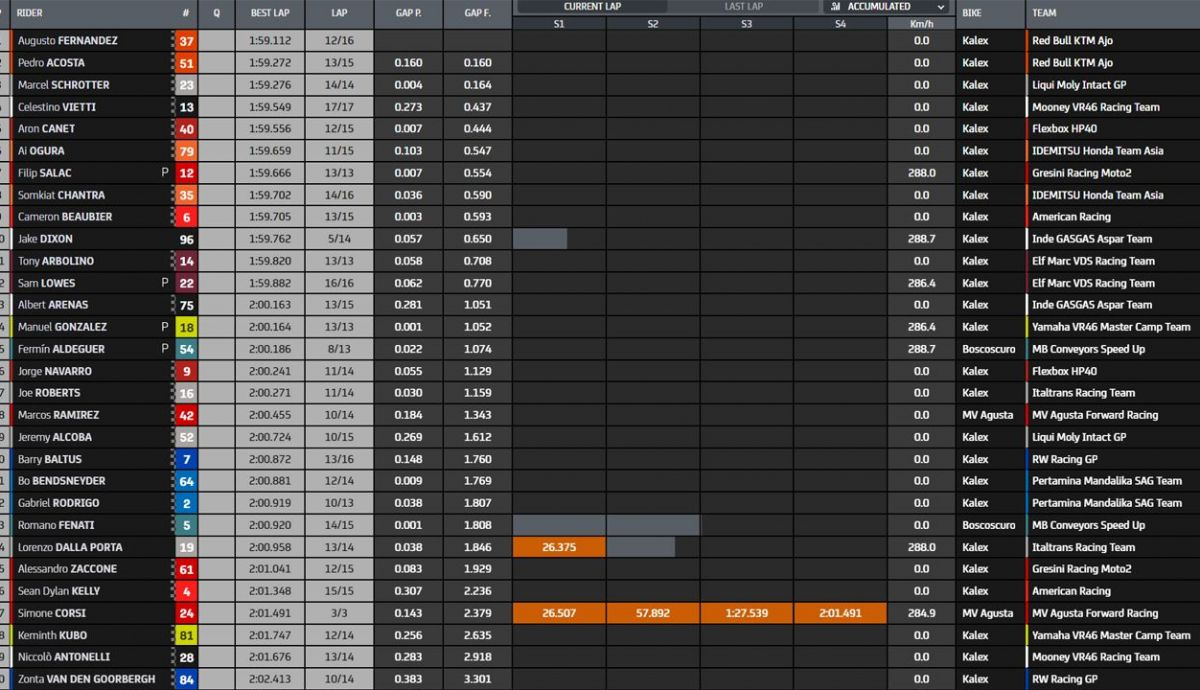
Task: Click Dalla Porta's orange S1 time 26.375
Action: point(558,547)
